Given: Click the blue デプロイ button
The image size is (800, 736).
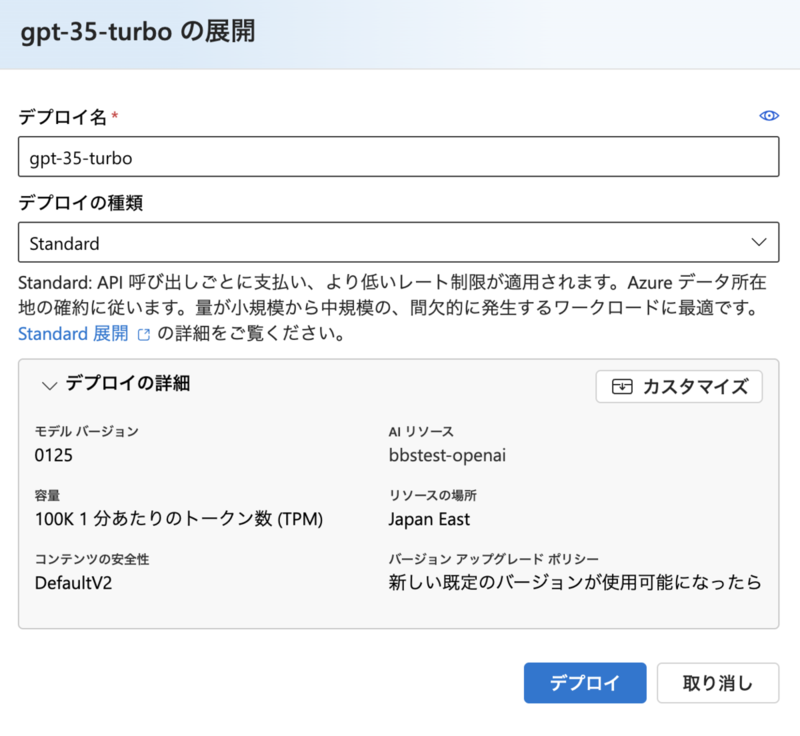Looking at the screenshot, I should pyautogui.click(x=585, y=682).
